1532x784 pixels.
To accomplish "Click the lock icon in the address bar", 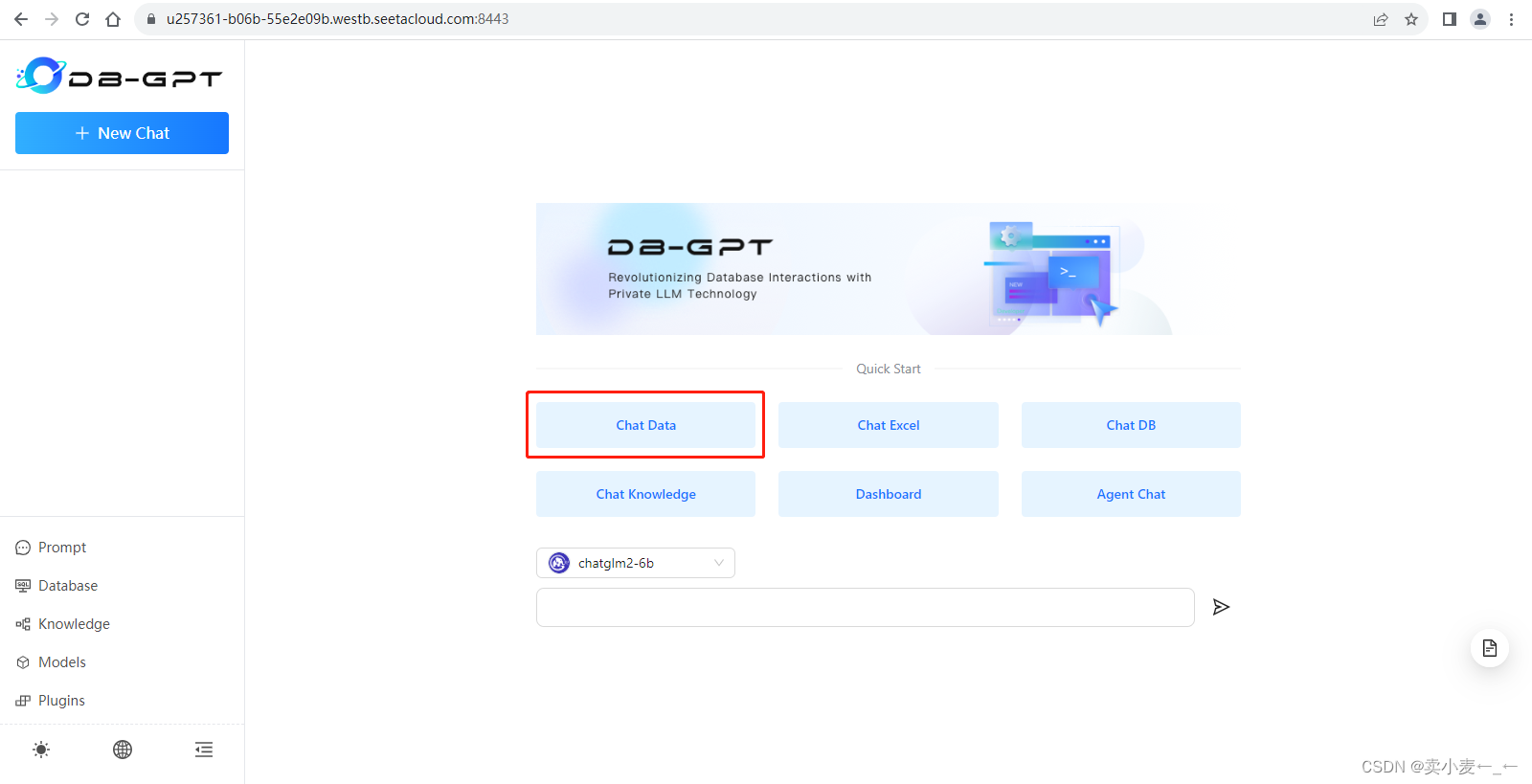I will point(151,19).
